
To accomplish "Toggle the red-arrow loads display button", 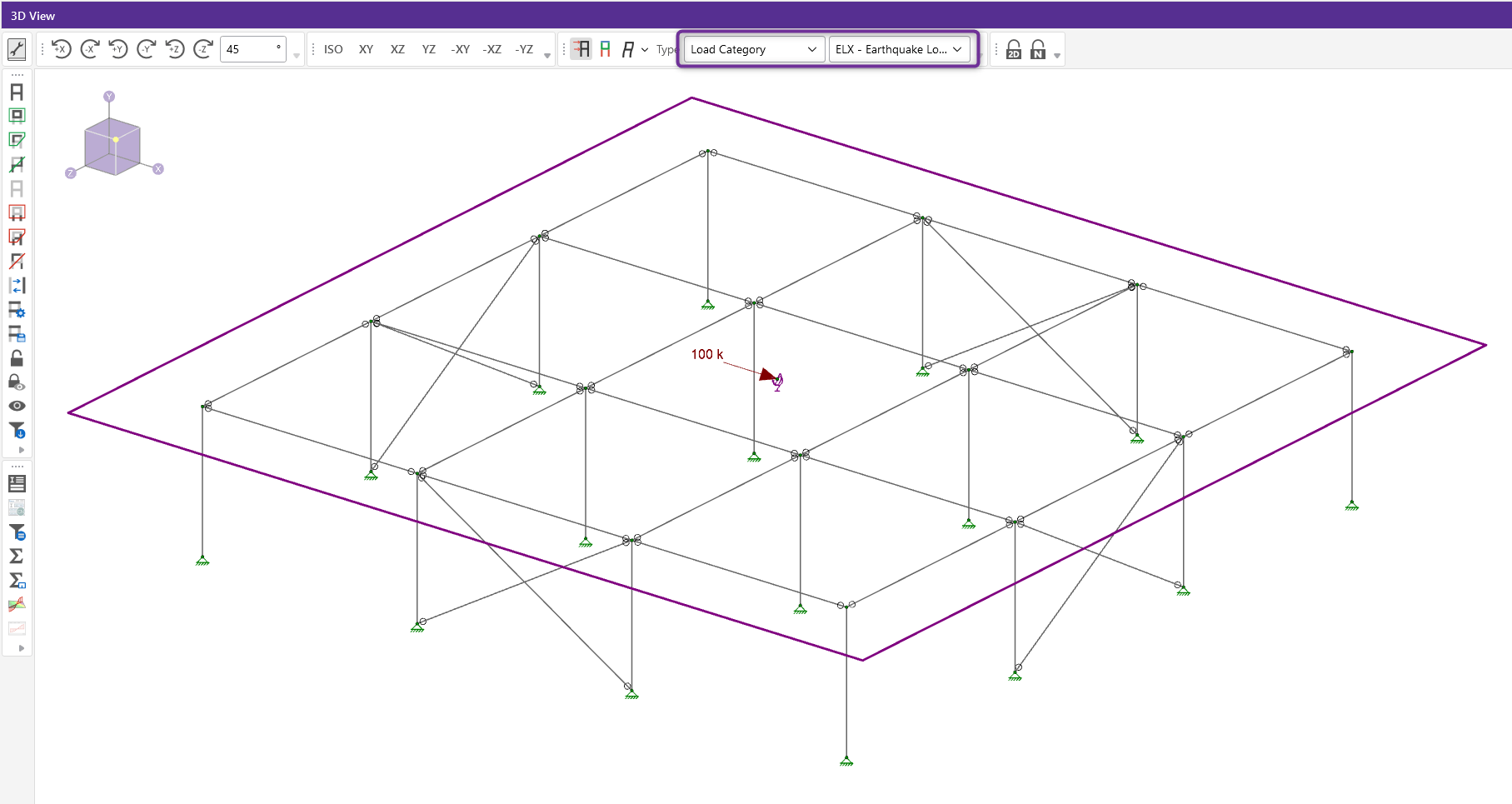I will (x=581, y=49).
